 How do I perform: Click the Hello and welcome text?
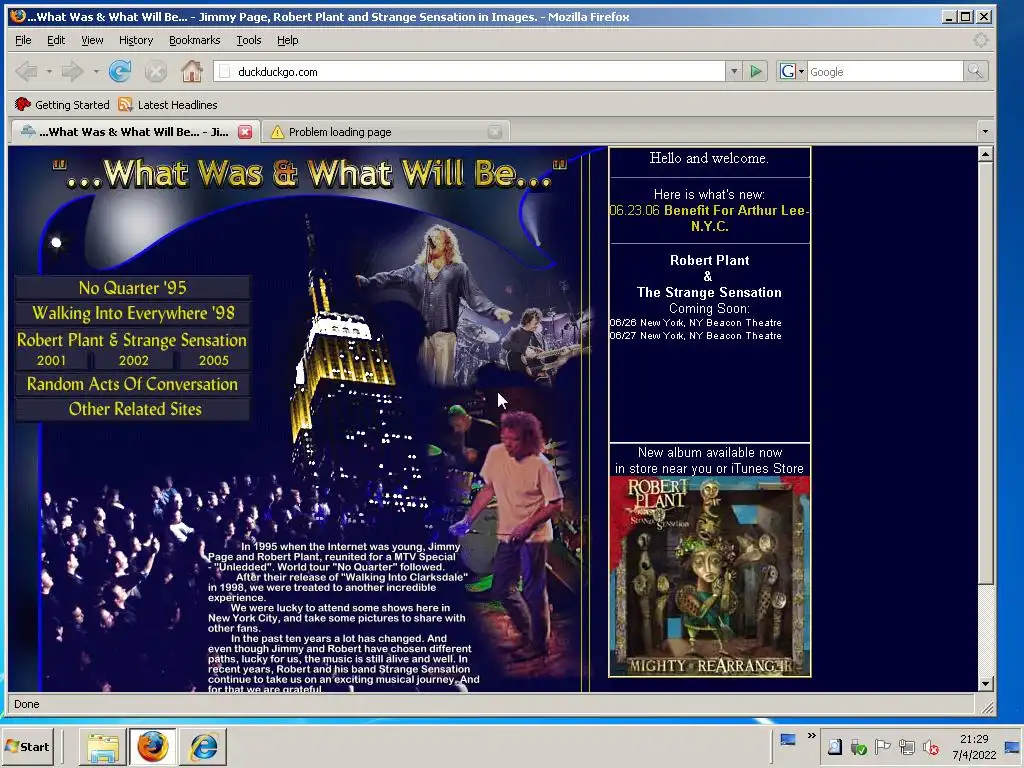click(x=709, y=158)
